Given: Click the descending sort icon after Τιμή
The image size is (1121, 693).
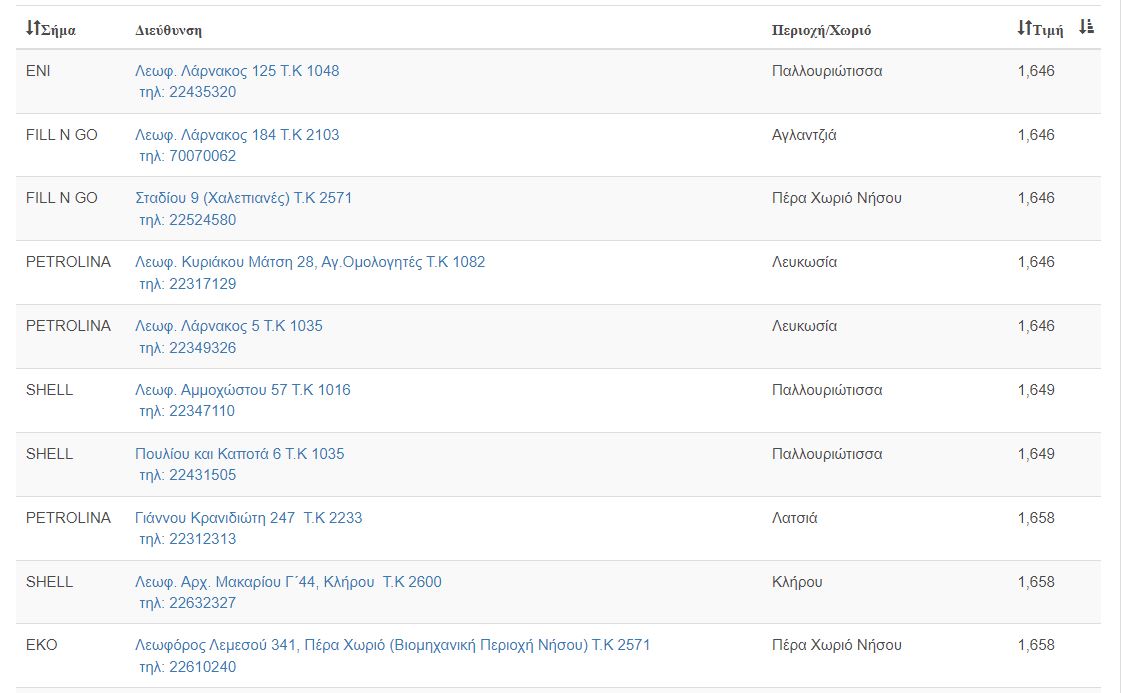Looking at the screenshot, I should [1087, 28].
